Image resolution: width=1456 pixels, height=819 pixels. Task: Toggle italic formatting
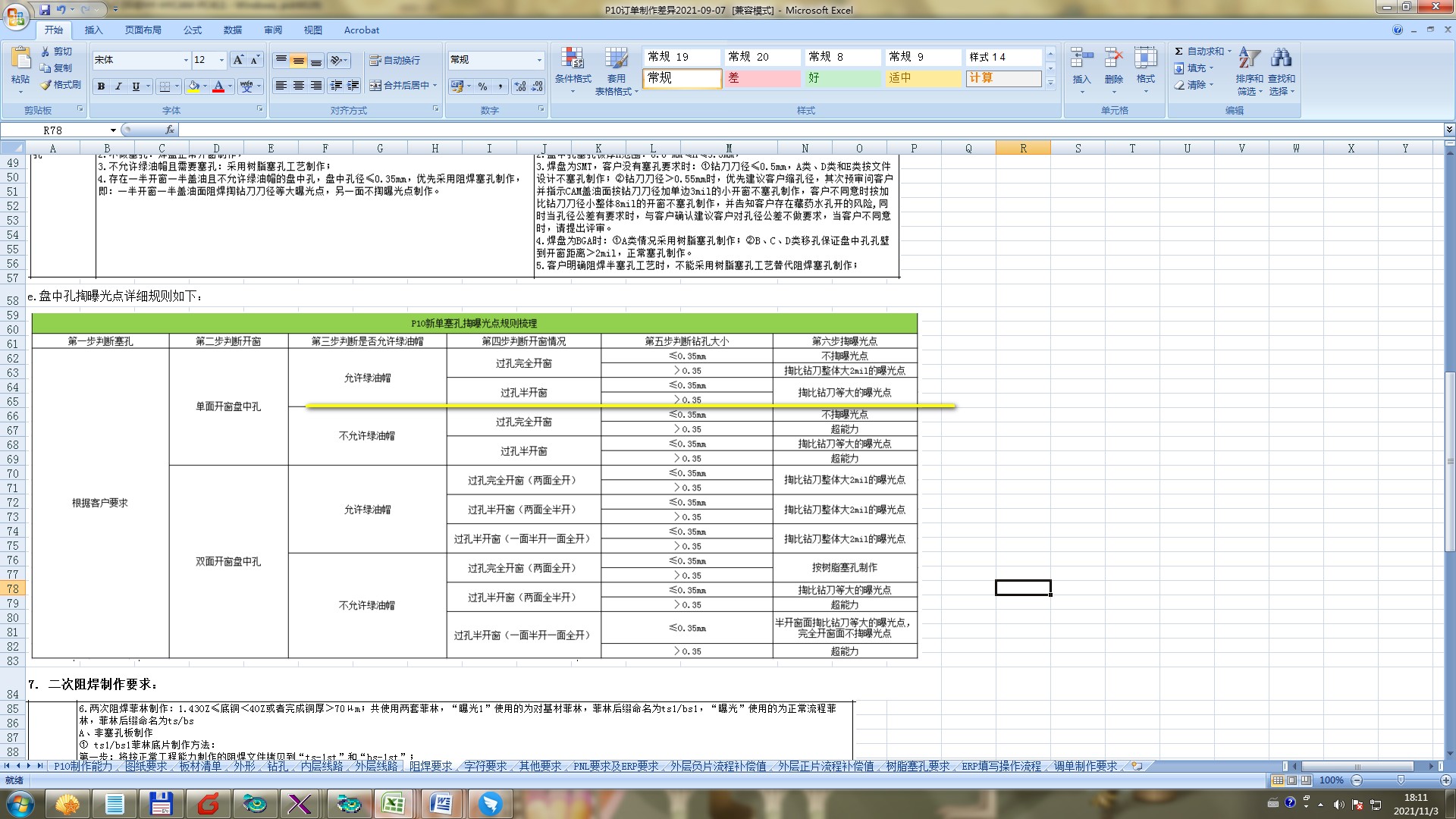tap(118, 86)
